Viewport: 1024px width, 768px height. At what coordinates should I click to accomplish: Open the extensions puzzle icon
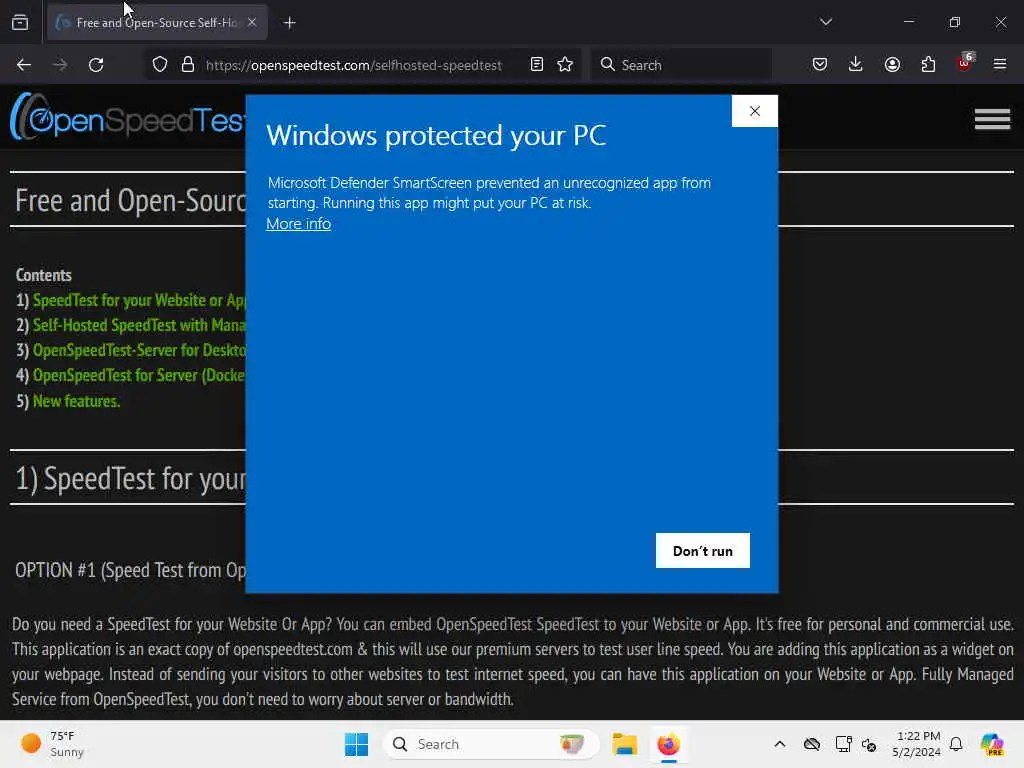tap(928, 64)
